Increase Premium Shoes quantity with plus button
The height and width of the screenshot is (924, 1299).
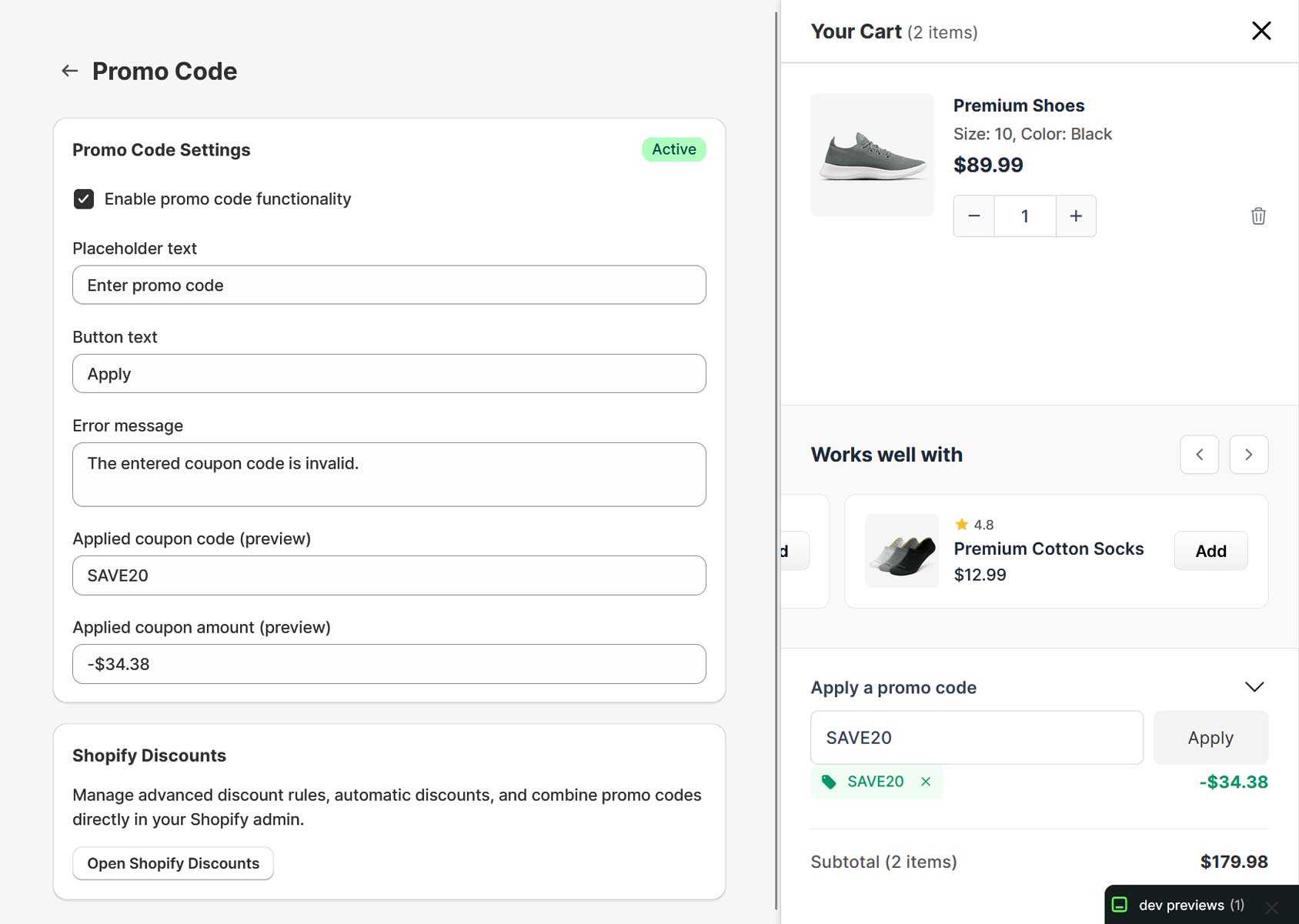tap(1076, 216)
